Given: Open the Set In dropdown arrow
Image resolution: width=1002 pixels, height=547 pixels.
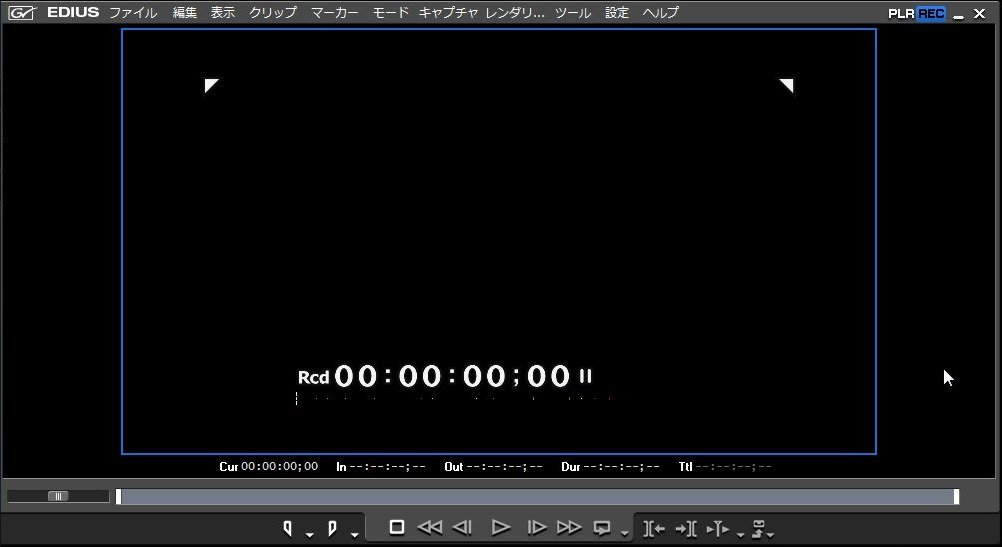Looking at the screenshot, I should pyautogui.click(x=309, y=534).
